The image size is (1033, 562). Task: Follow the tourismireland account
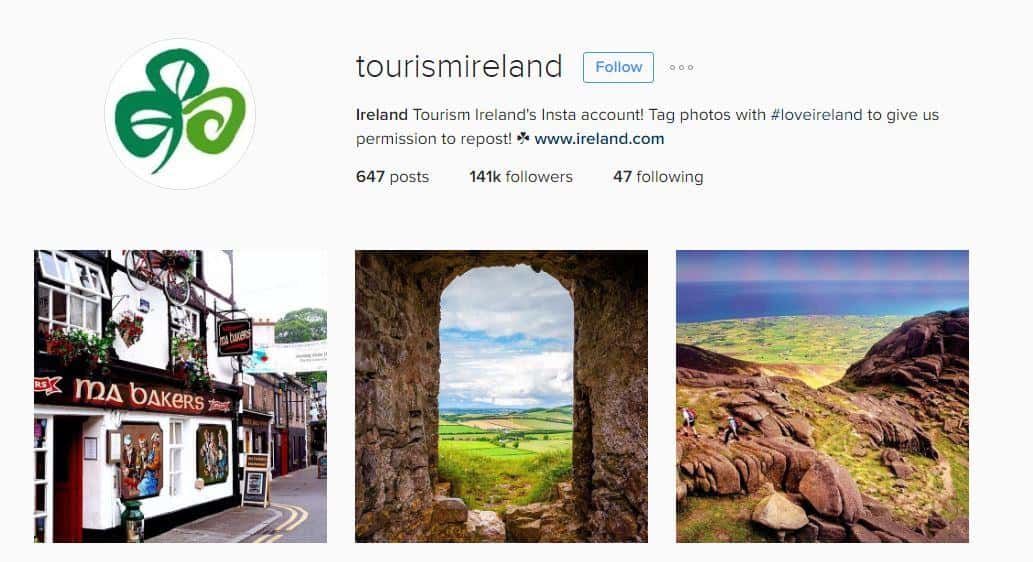pos(618,67)
